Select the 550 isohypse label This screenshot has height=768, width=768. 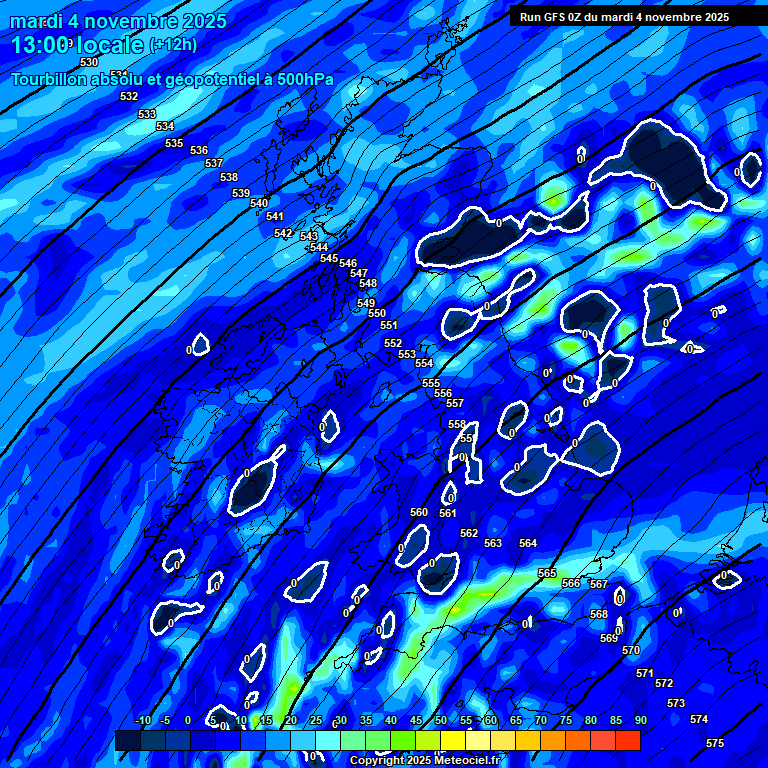(377, 313)
